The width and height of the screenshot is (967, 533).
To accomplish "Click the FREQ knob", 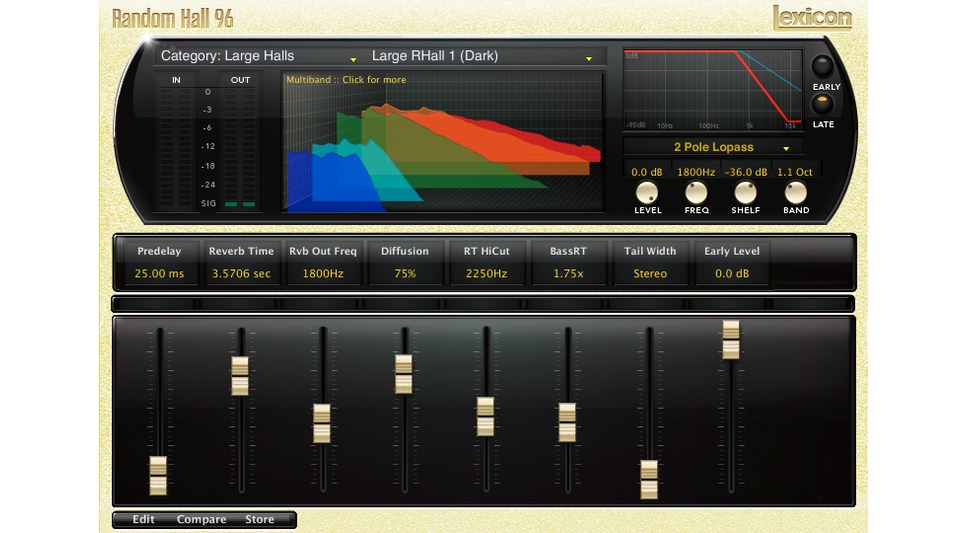I will pyautogui.click(x=696, y=192).
